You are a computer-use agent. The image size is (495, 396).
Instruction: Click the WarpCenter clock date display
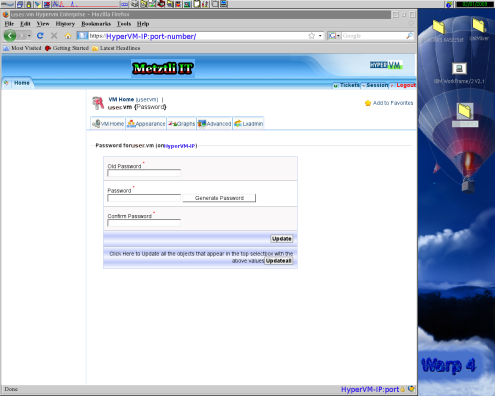pos(475,4)
